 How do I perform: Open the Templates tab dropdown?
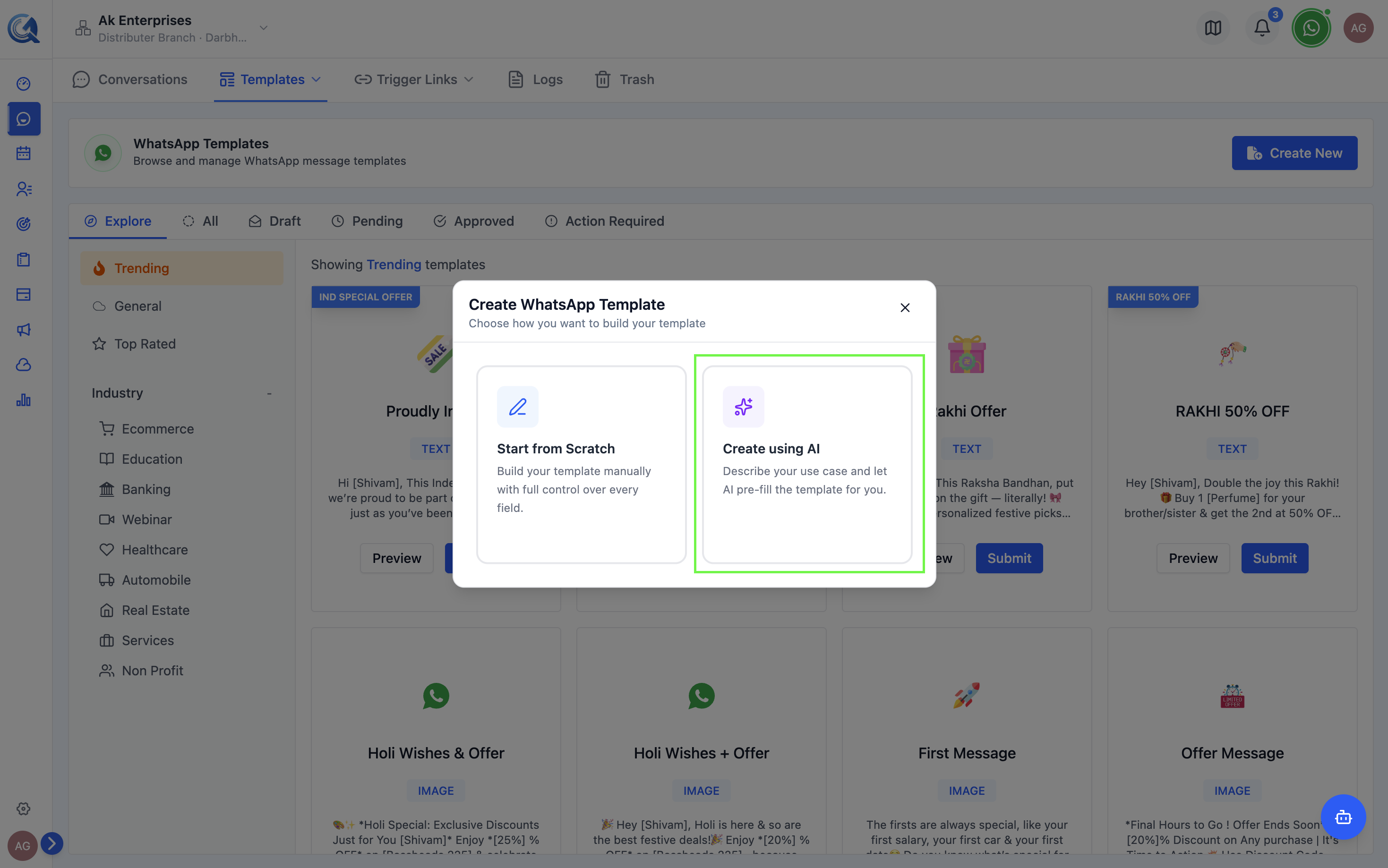click(271, 79)
